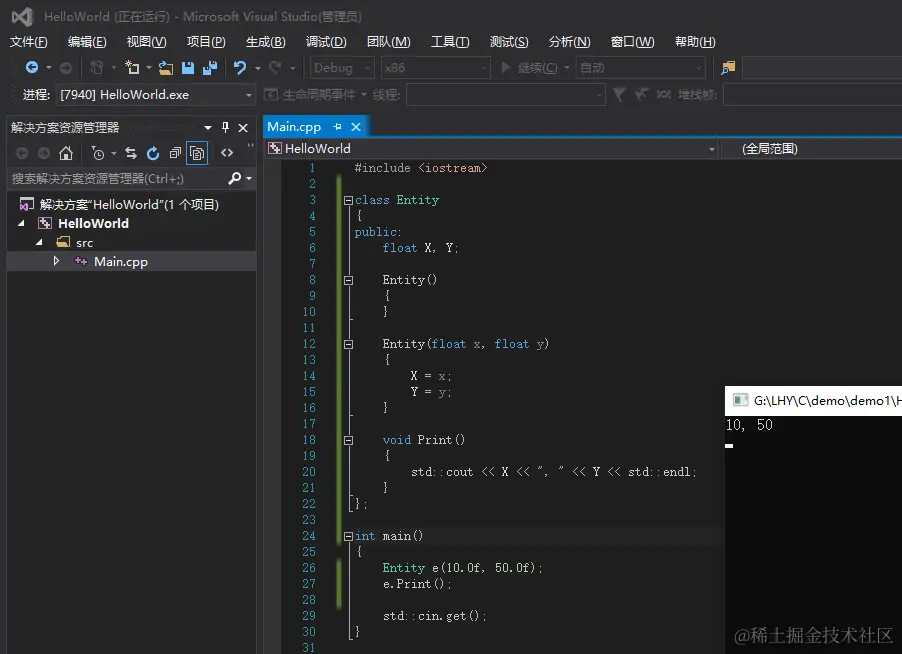Open the HelloWorld scope dropdown in editor
Screen dimensions: 902x654
tap(492, 149)
